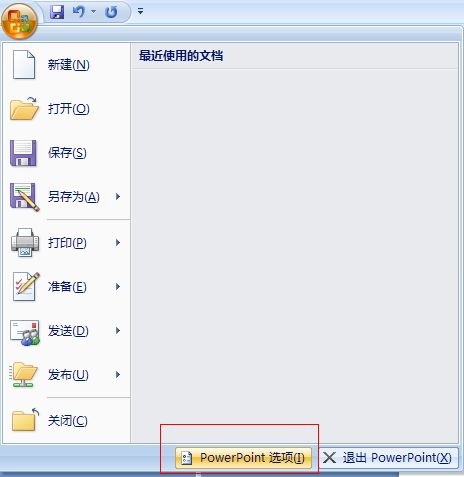Viewport: 464px width, 477px height.
Task: Open the Undo history dropdown arrow
Action: pyautogui.click(x=94, y=12)
